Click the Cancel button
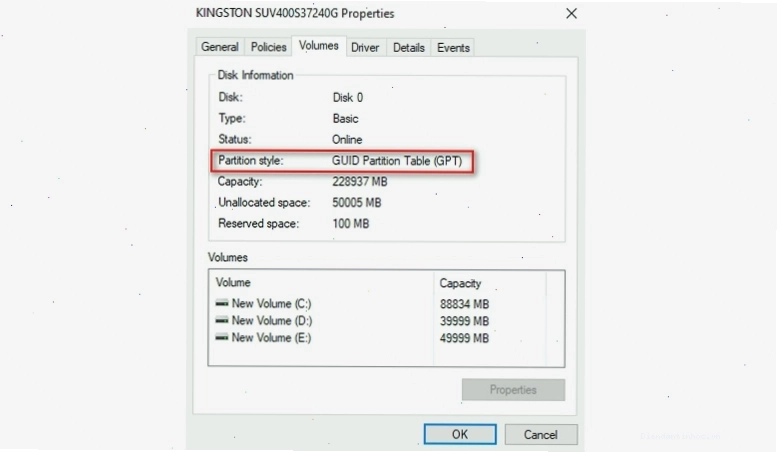 tap(541, 435)
